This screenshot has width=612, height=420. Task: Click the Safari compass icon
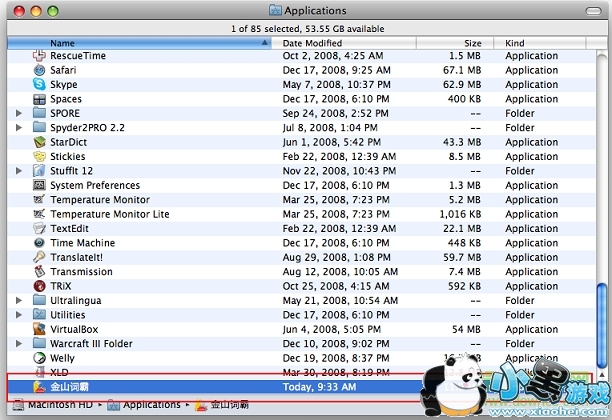click(39, 71)
